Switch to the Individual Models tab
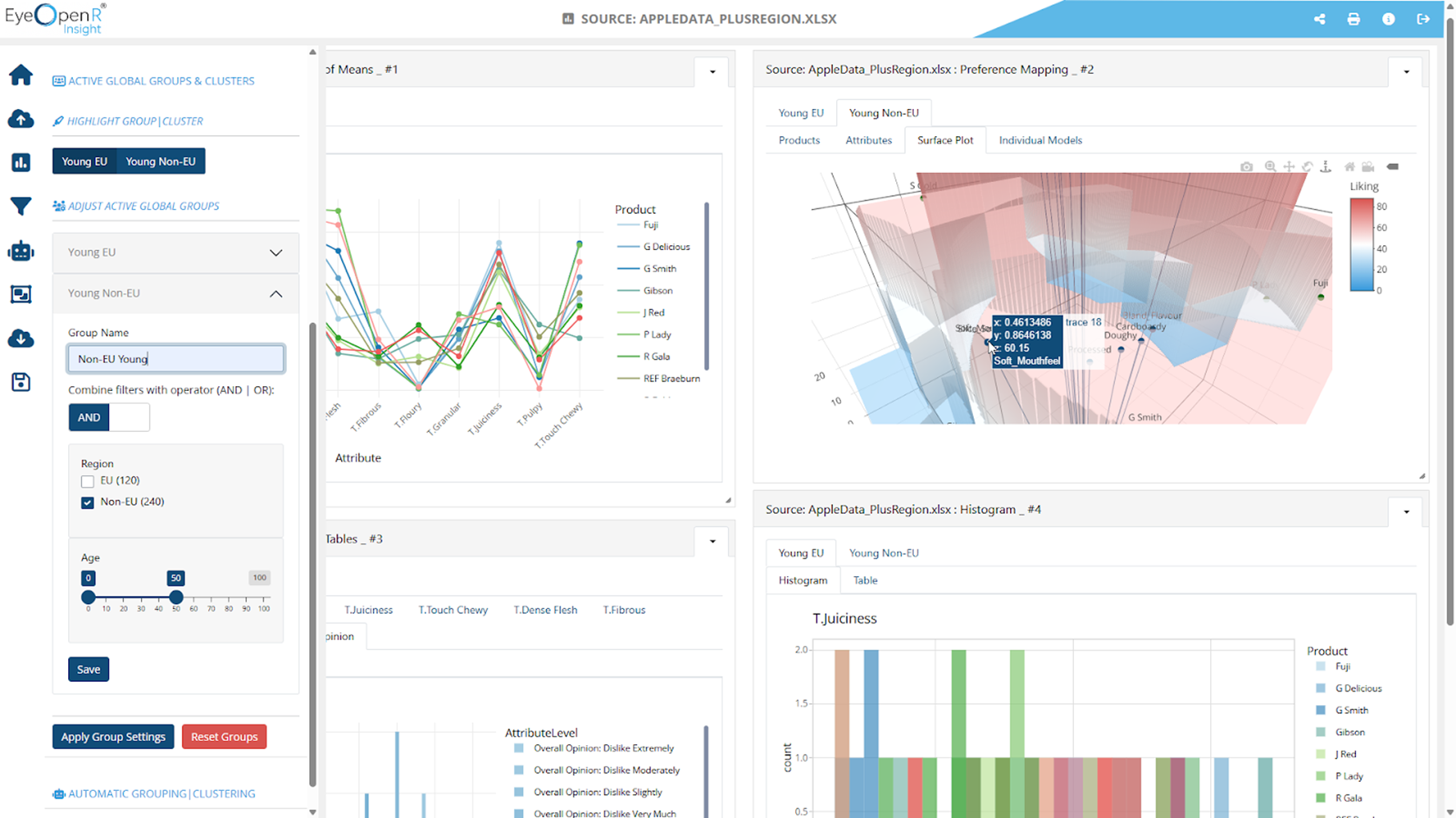The image size is (1456, 818). tap(1040, 140)
